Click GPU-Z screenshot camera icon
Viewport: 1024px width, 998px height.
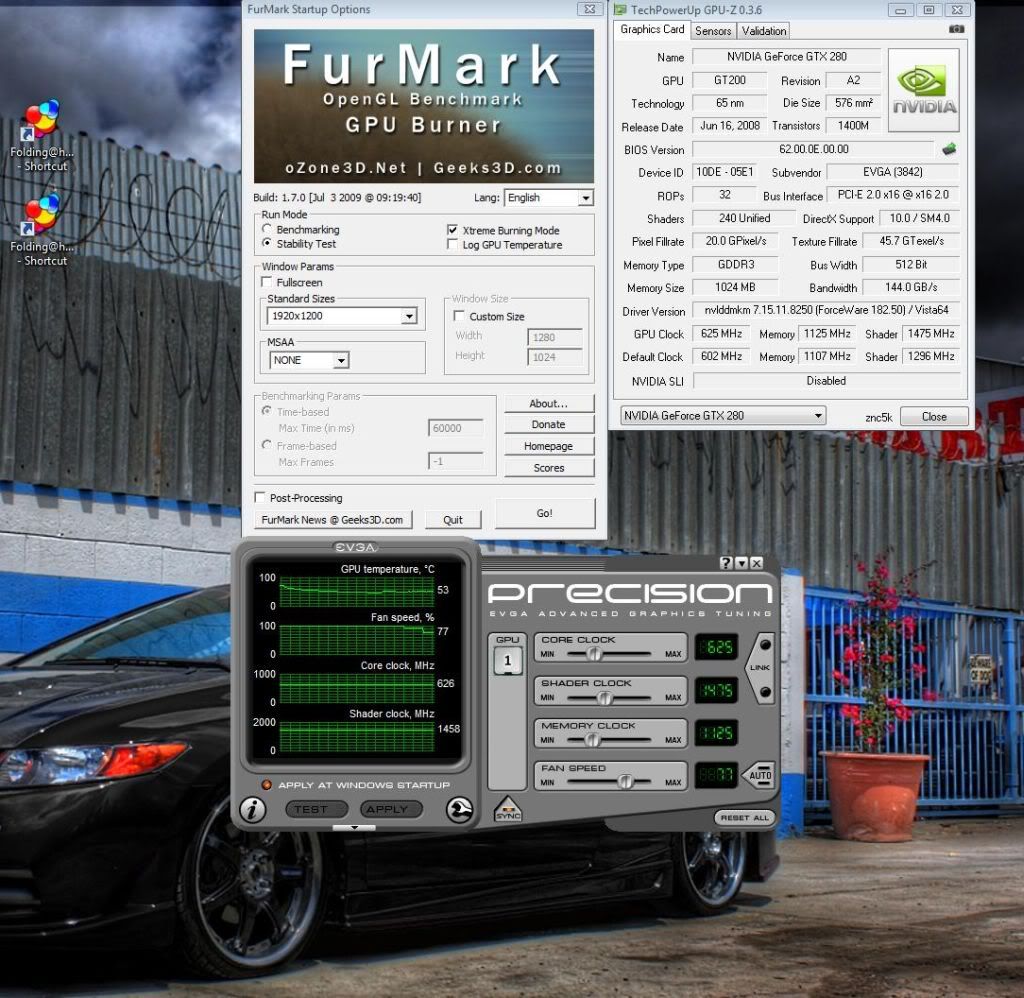coord(956,29)
